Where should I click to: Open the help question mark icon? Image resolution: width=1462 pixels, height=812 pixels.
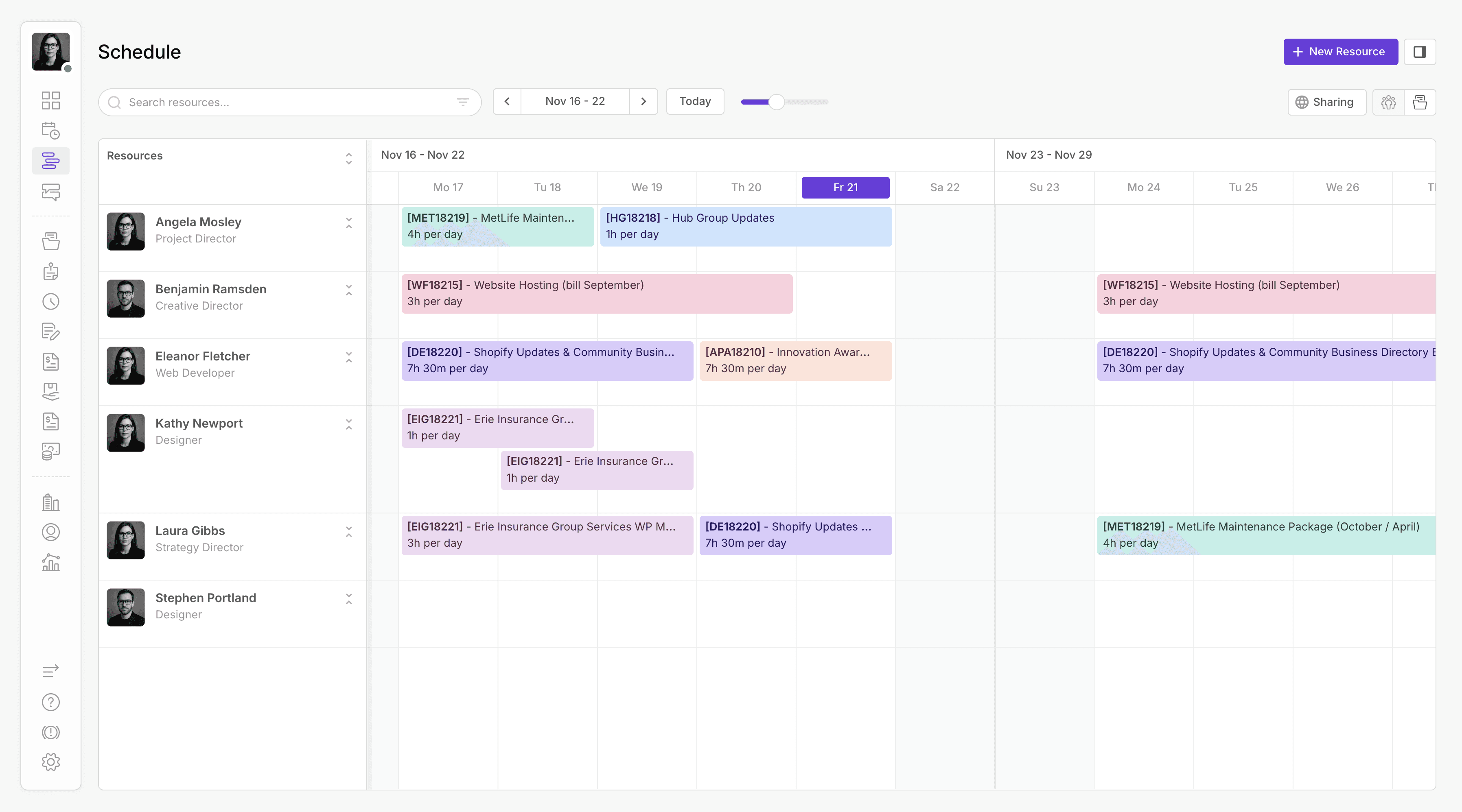point(50,702)
